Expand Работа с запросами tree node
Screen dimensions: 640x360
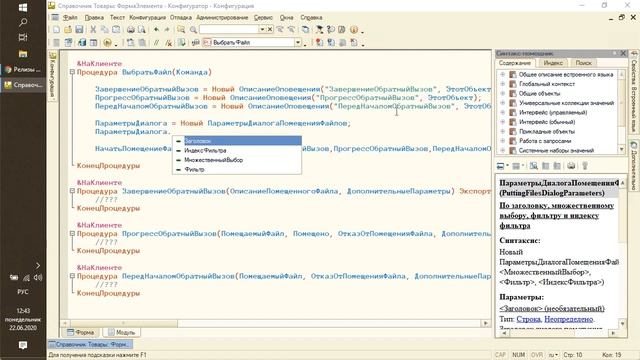tap(502, 141)
